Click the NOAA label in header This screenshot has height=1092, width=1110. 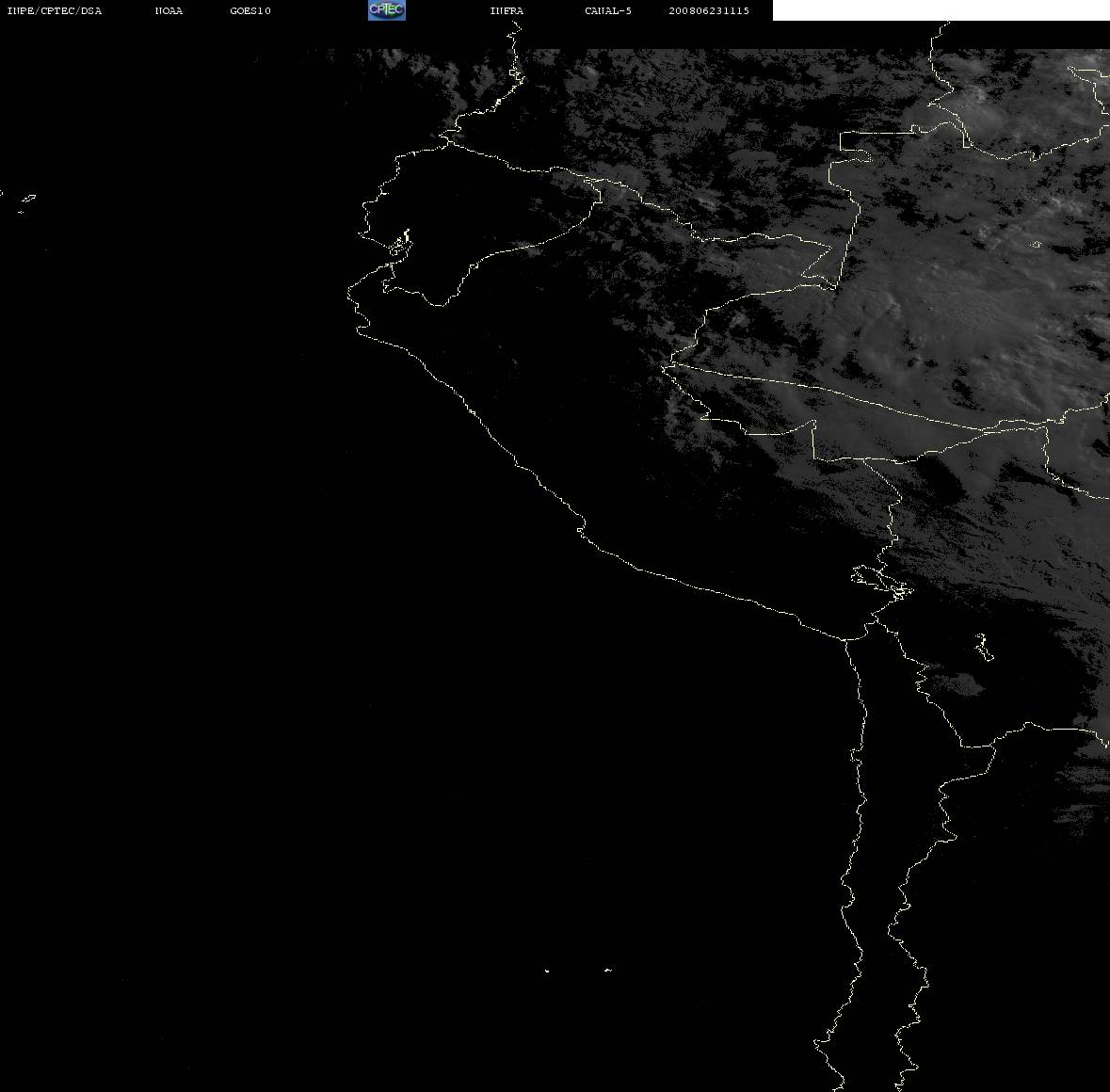[169, 10]
